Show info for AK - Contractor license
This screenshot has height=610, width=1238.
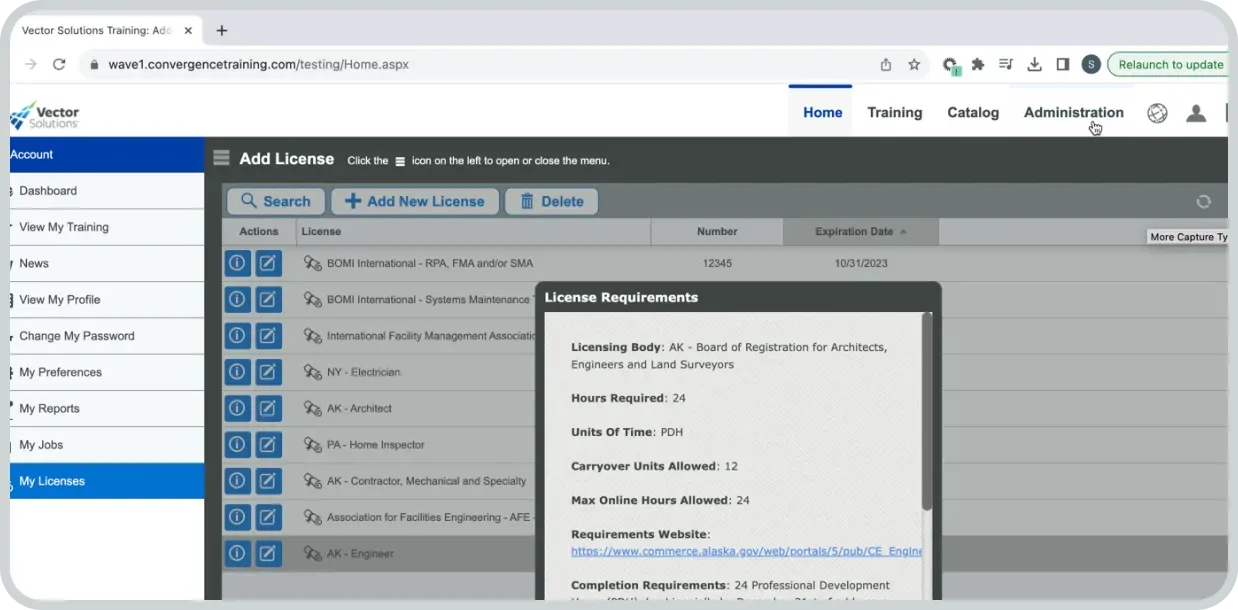pos(237,481)
